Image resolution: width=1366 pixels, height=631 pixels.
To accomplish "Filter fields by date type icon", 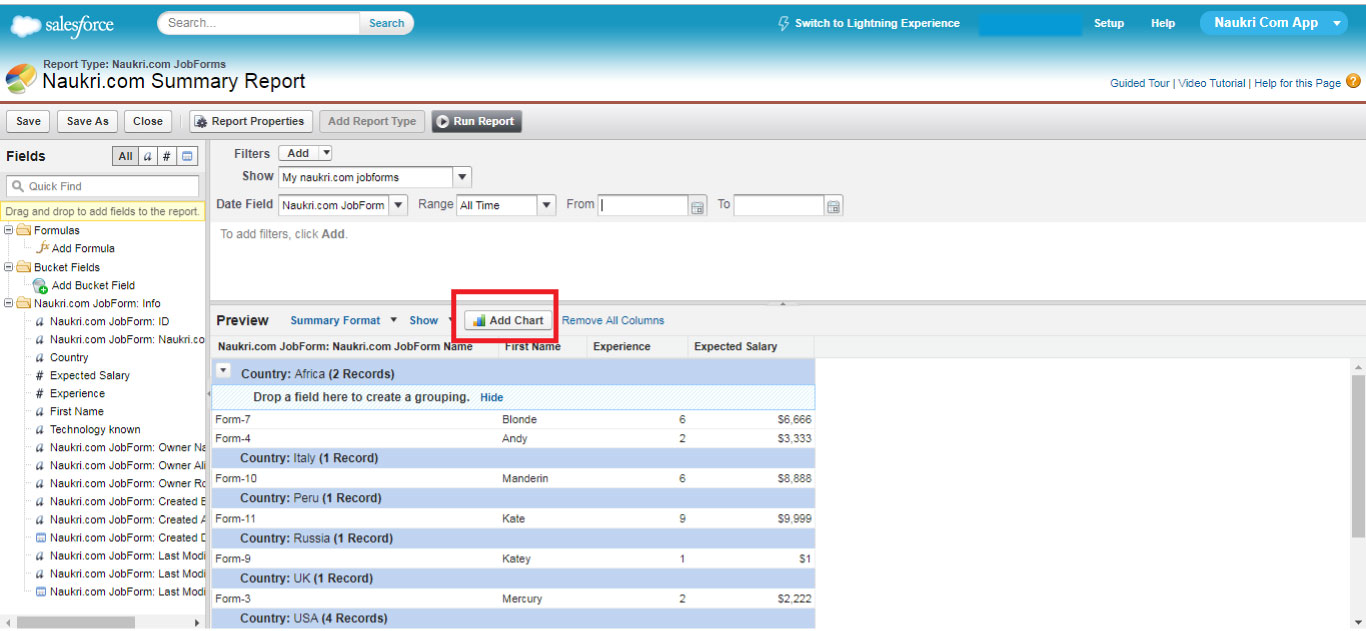I will (x=187, y=156).
